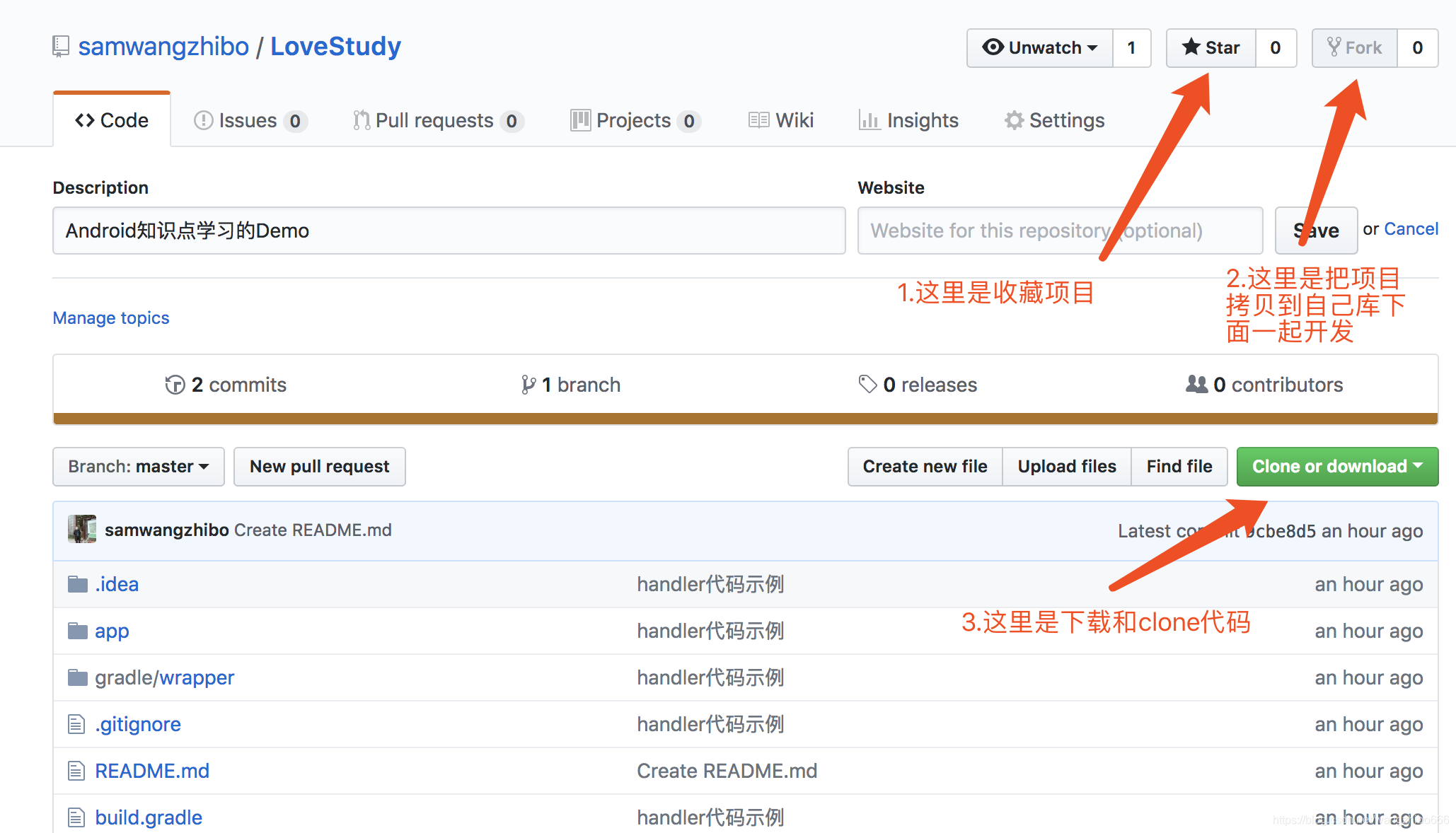Screen dimensions: 1456x833
Task: Open the Branch: master dropdown
Action: (139, 467)
